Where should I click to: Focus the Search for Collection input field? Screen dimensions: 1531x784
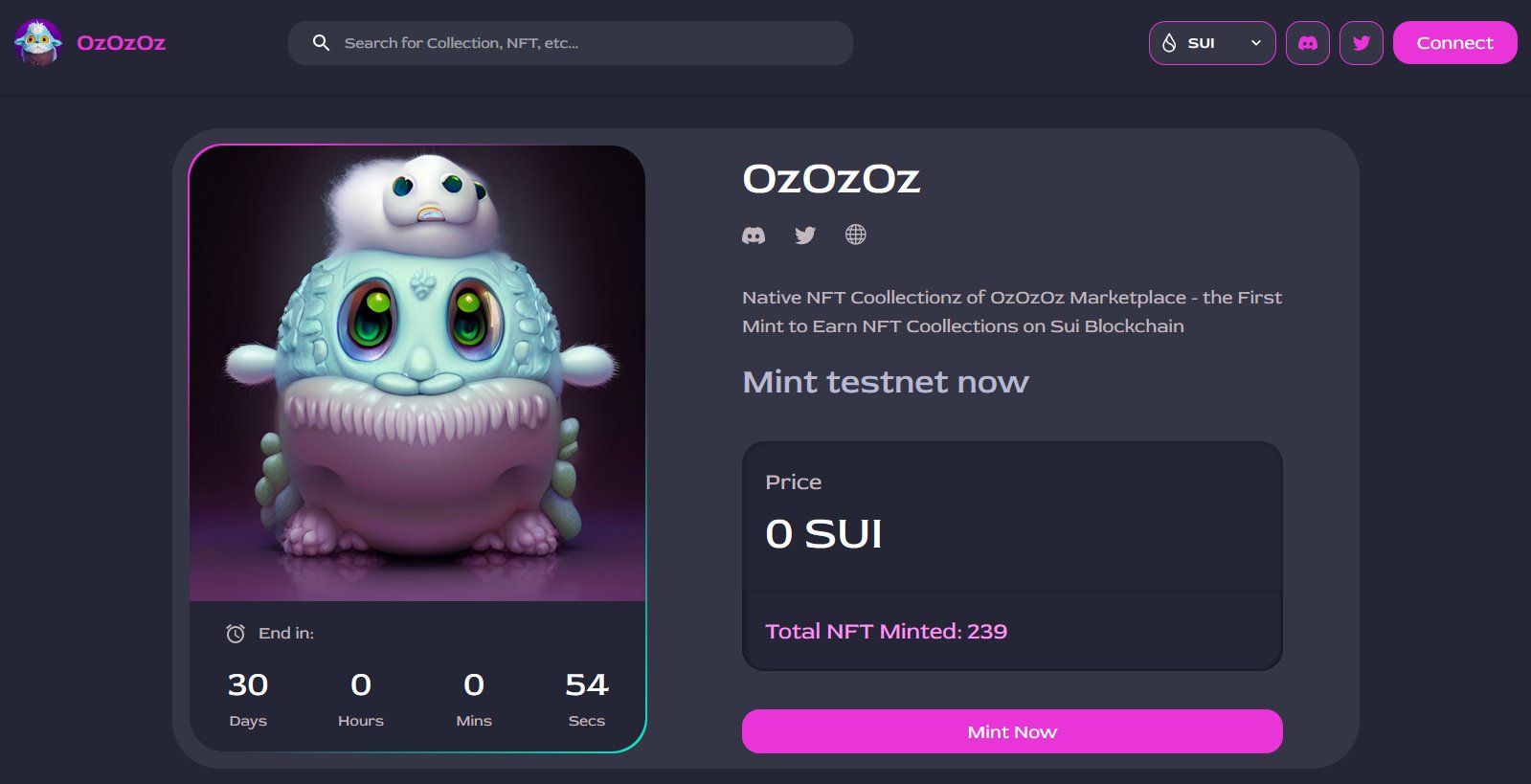571,43
